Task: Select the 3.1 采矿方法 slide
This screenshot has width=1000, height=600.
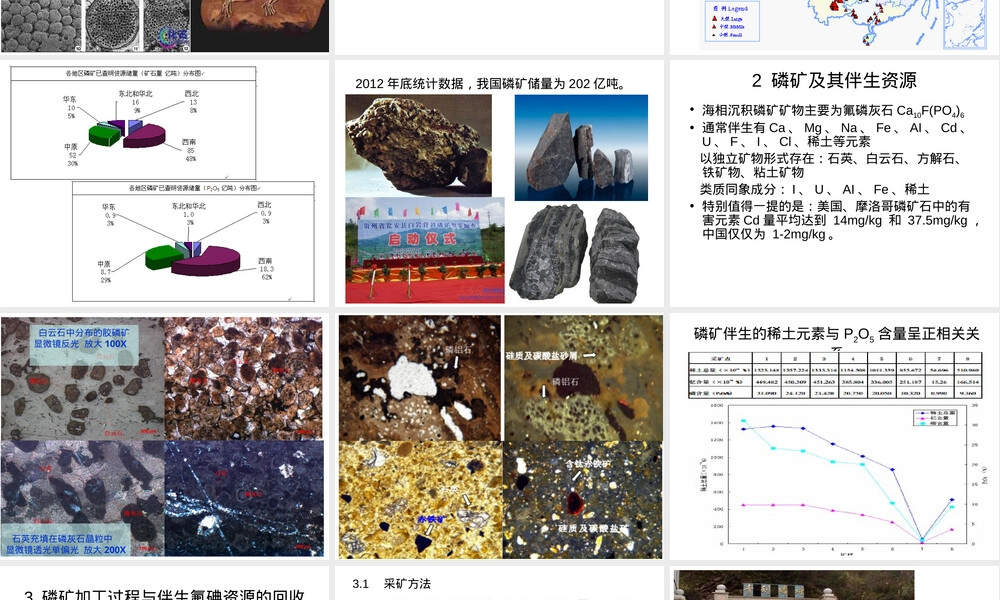Action: click(499, 583)
